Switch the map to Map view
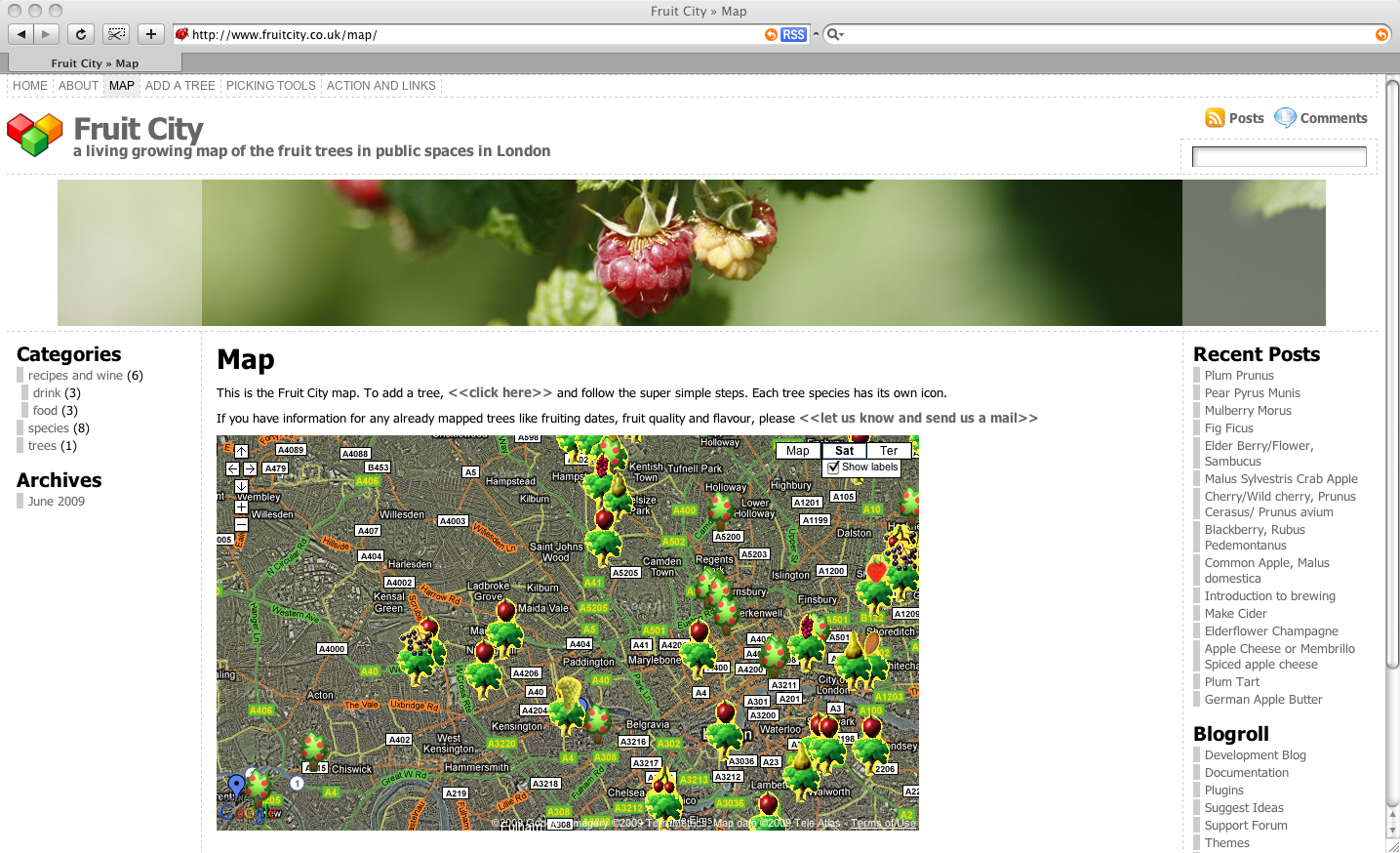1400x853 pixels. pyautogui.click(x=797, y=450)
